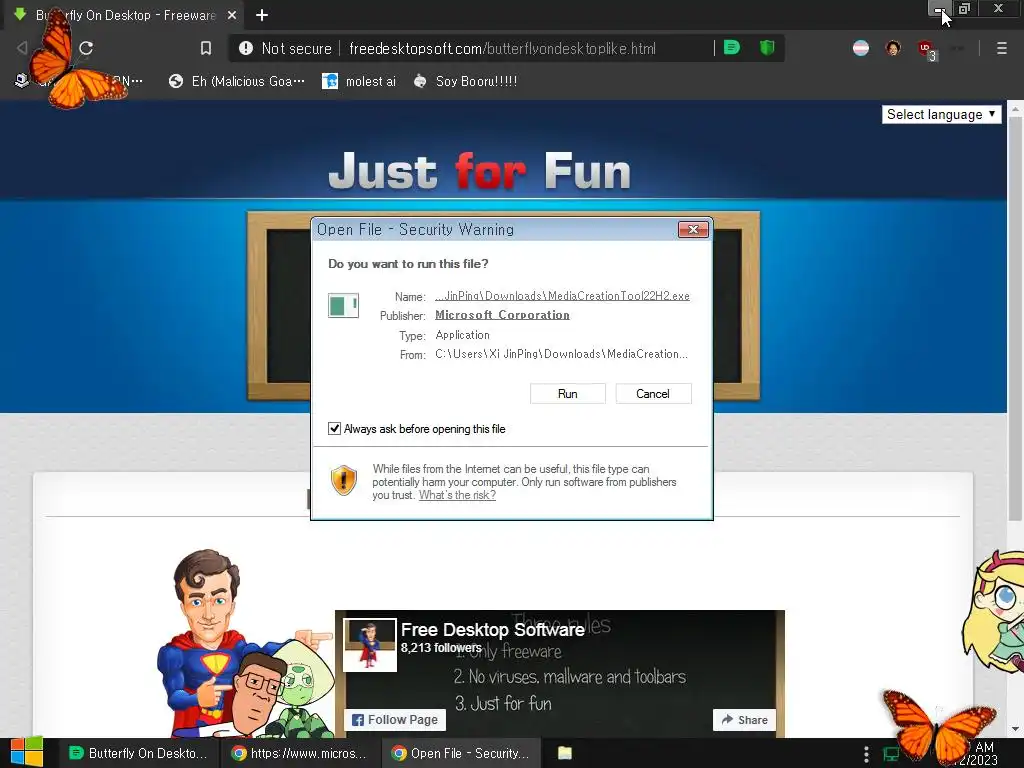Click the '8,213 followers' text
This screenshot has width=1024, height=768.
click(x=441, y=648)
